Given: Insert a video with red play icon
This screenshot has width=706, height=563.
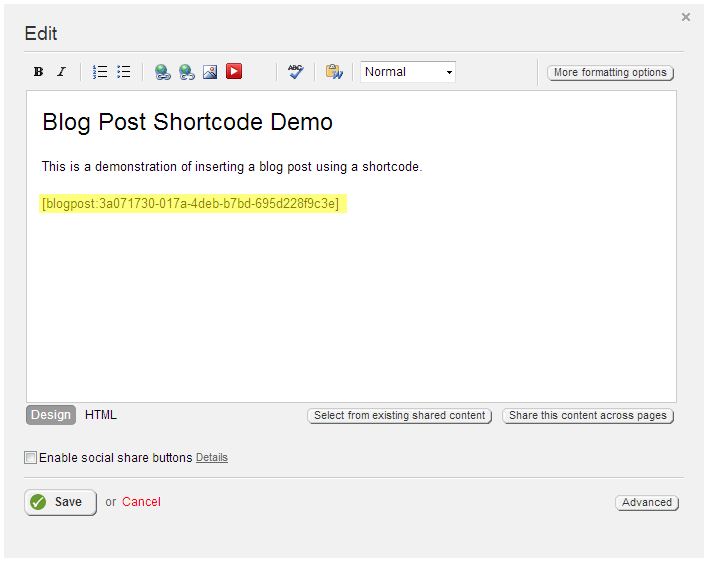Looking at the screenshot, I should pos(234,71).
